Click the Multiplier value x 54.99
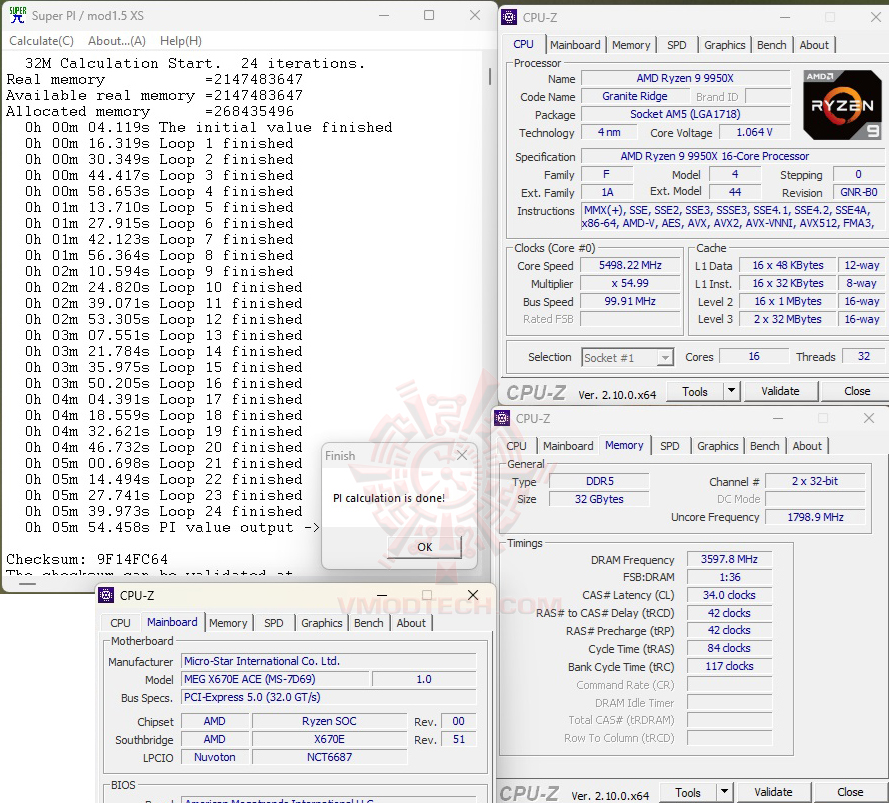 [630, 283]
